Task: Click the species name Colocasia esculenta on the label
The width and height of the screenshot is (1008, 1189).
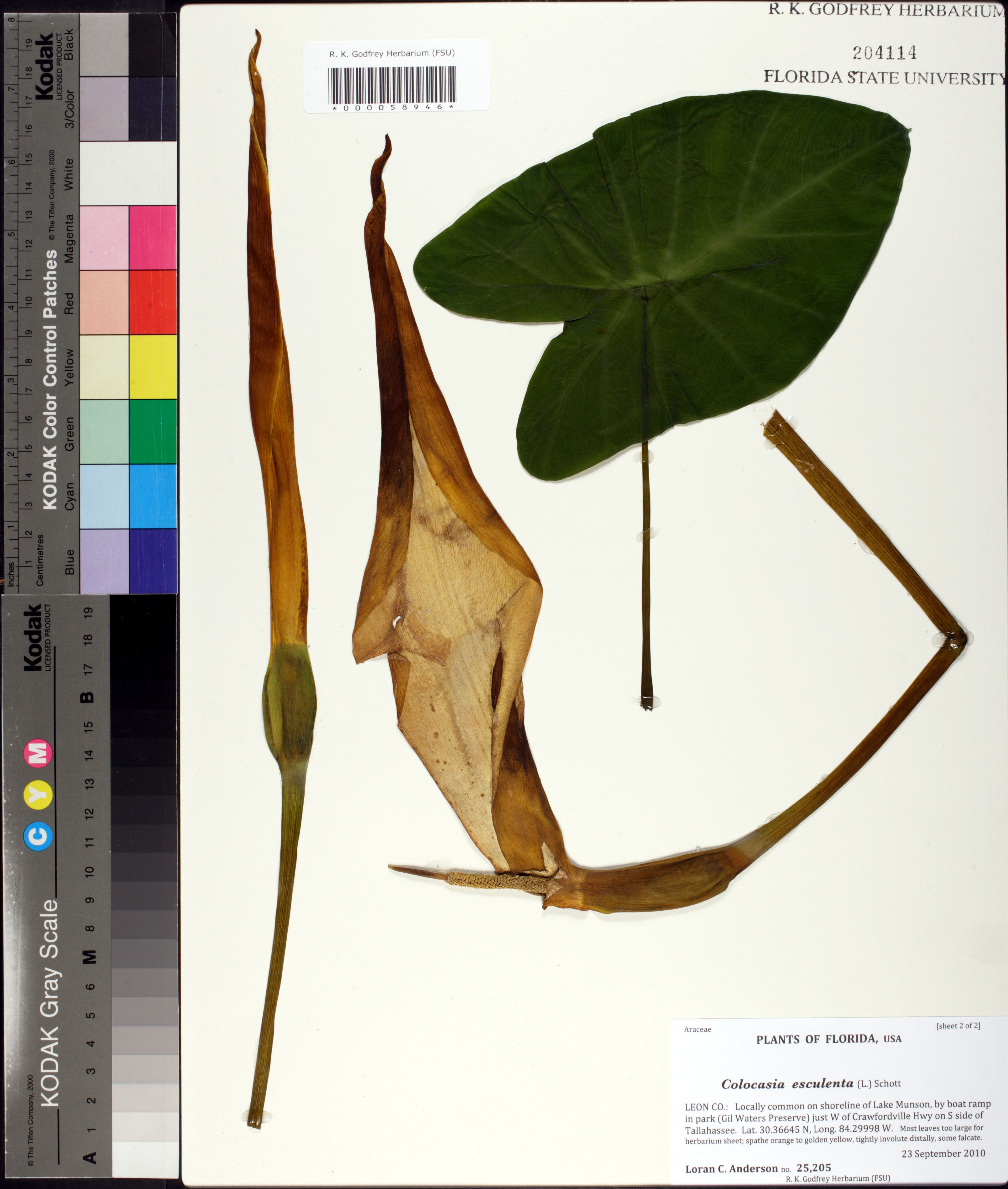Action: click(x=787, y=1083)
